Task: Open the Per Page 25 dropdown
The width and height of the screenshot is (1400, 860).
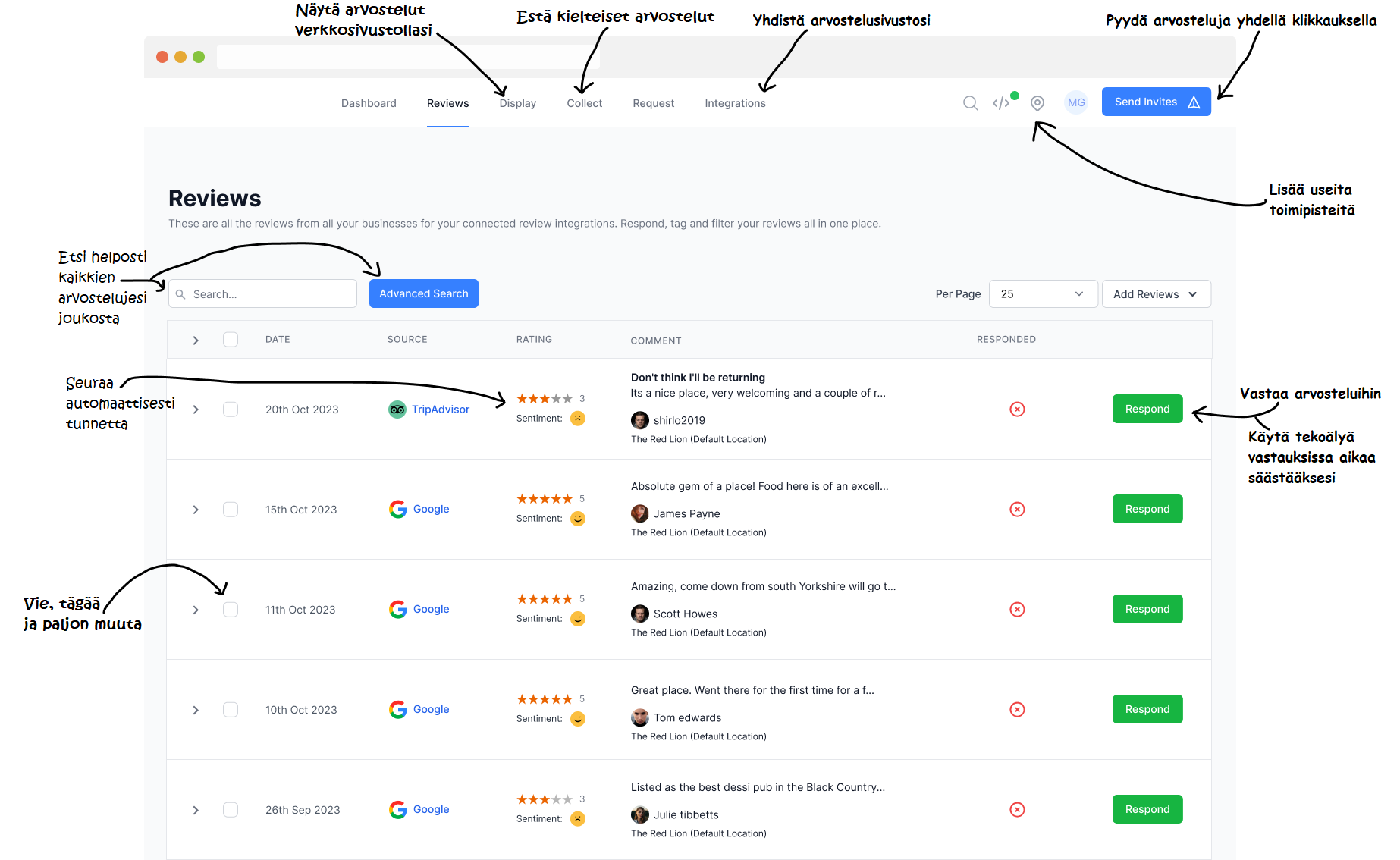Action: click(1043, 294)
